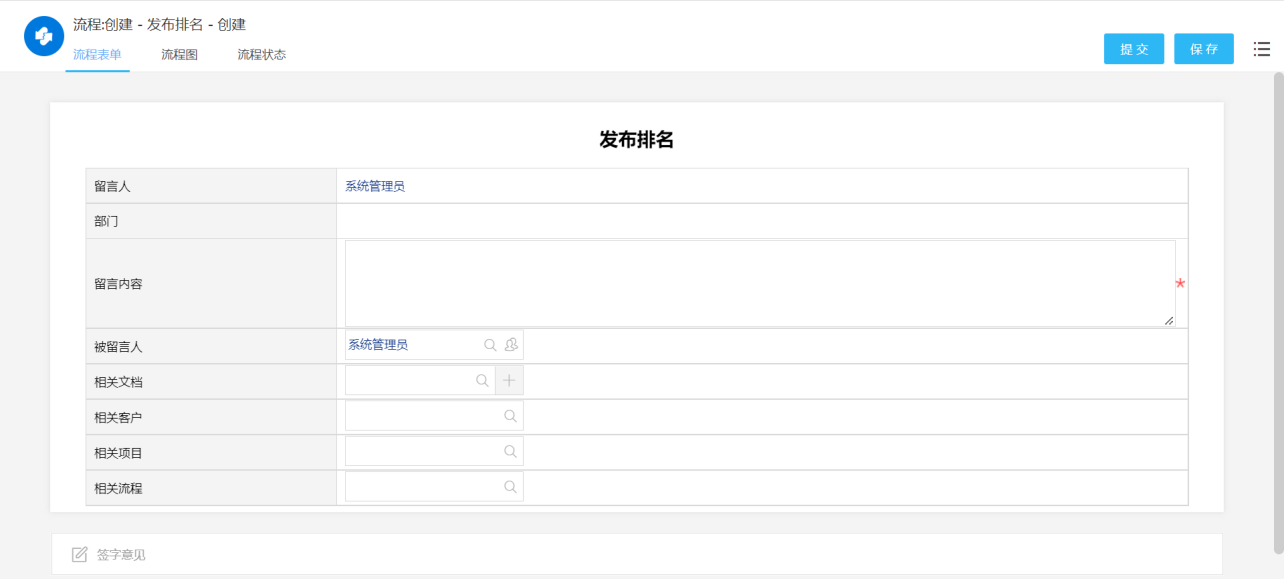Open search for 相关客户
Screen dimensions: 1284x579
pyautogui.click(x=513, y=415)
